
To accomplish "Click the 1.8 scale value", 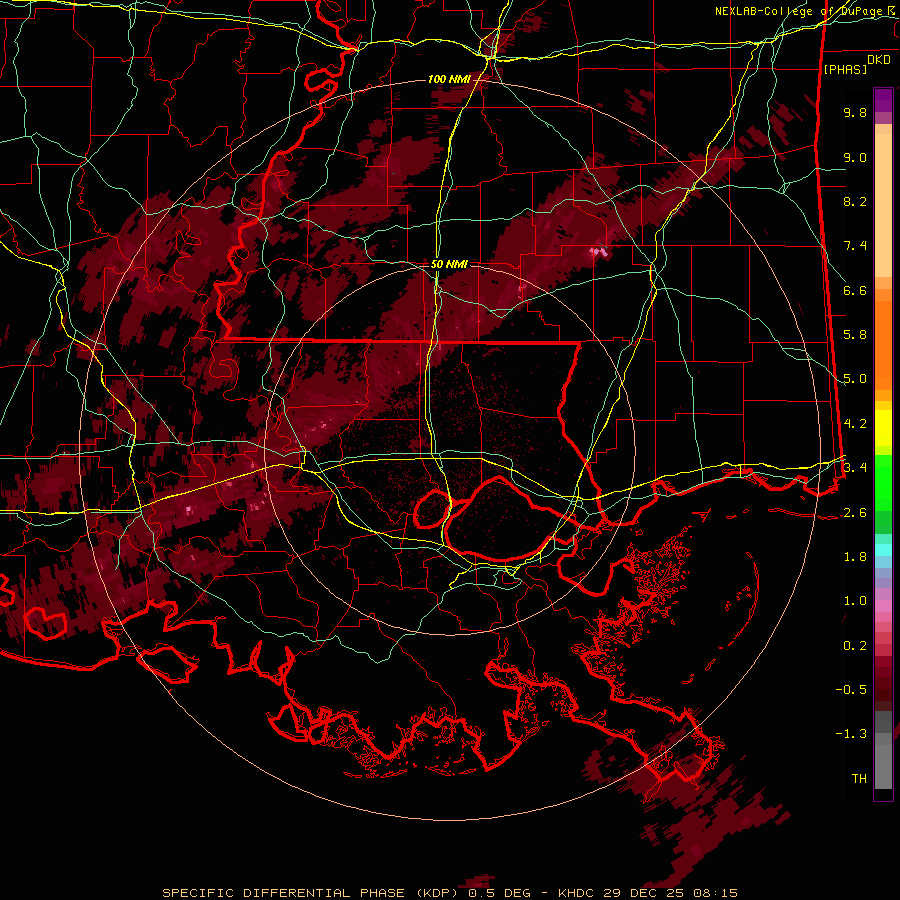I will pyautogui.click(x=855, y=557).
